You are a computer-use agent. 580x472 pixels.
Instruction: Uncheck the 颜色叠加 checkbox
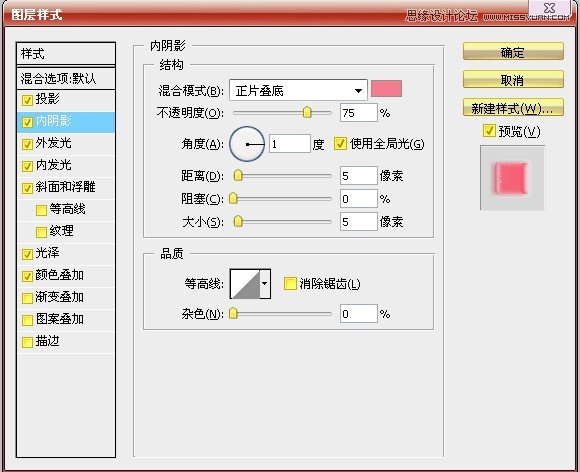[x=27, y=276]
